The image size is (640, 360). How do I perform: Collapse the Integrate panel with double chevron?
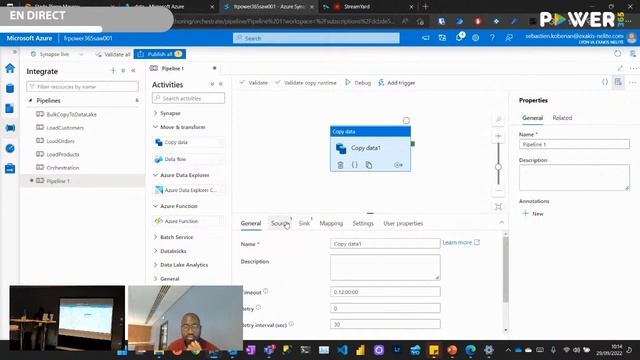click(x=133, y=71)
